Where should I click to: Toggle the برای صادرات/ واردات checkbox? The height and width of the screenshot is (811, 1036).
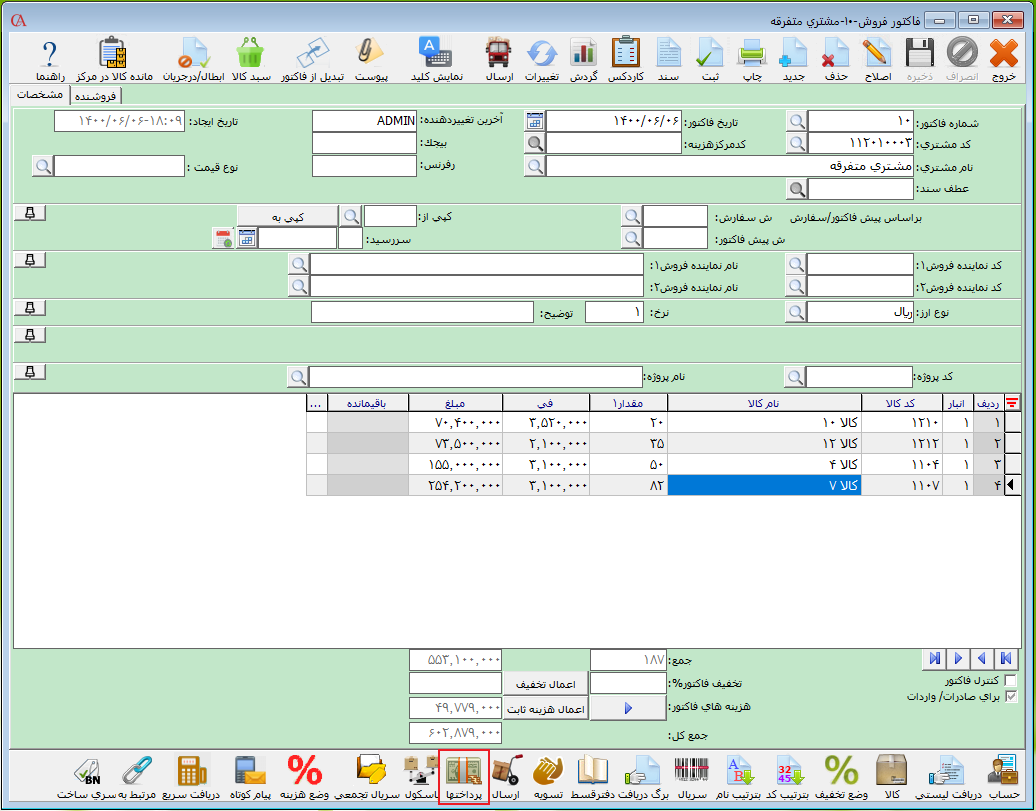(x=1009, y=697)
